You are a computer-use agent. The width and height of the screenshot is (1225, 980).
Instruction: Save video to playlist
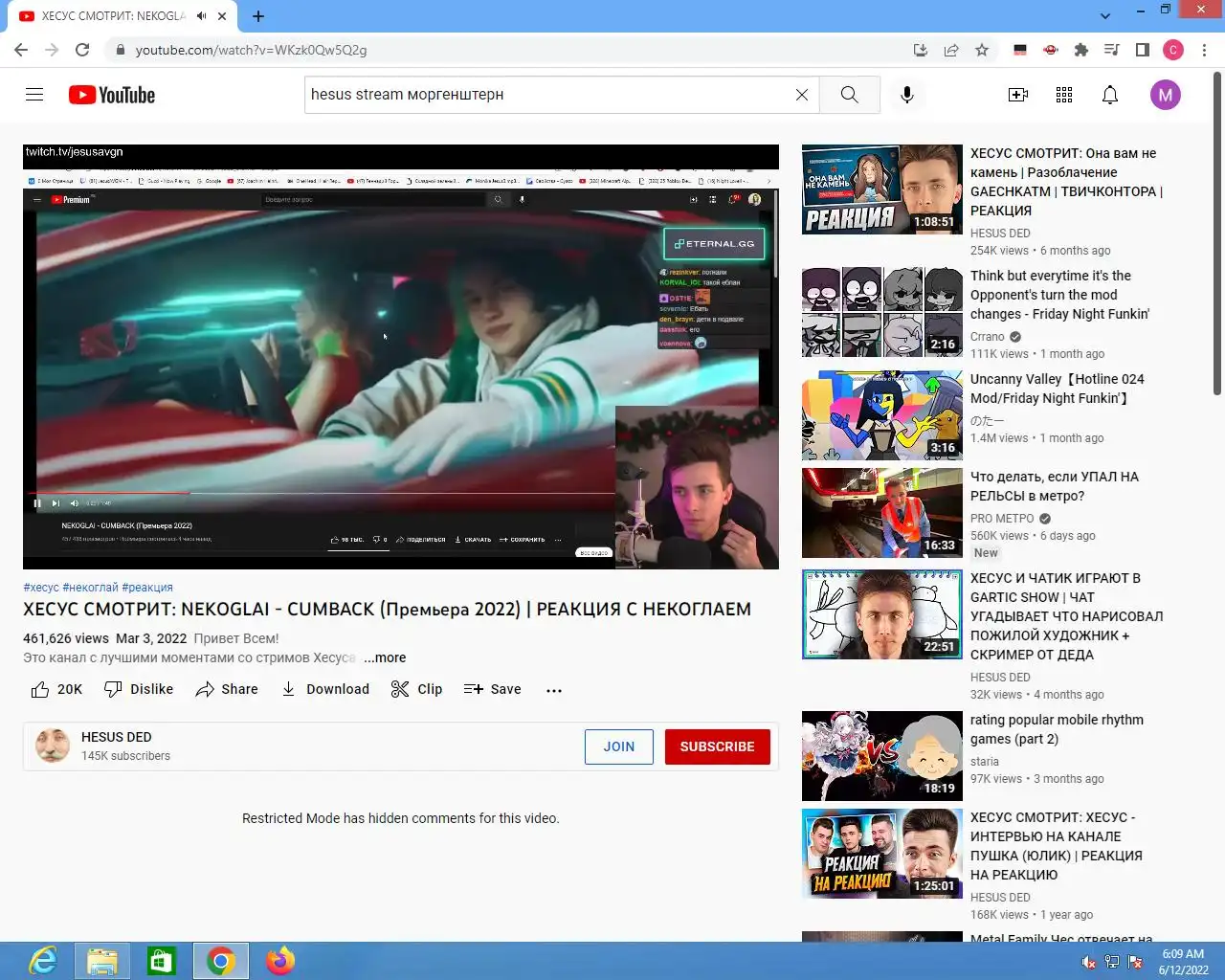[493, 689]
